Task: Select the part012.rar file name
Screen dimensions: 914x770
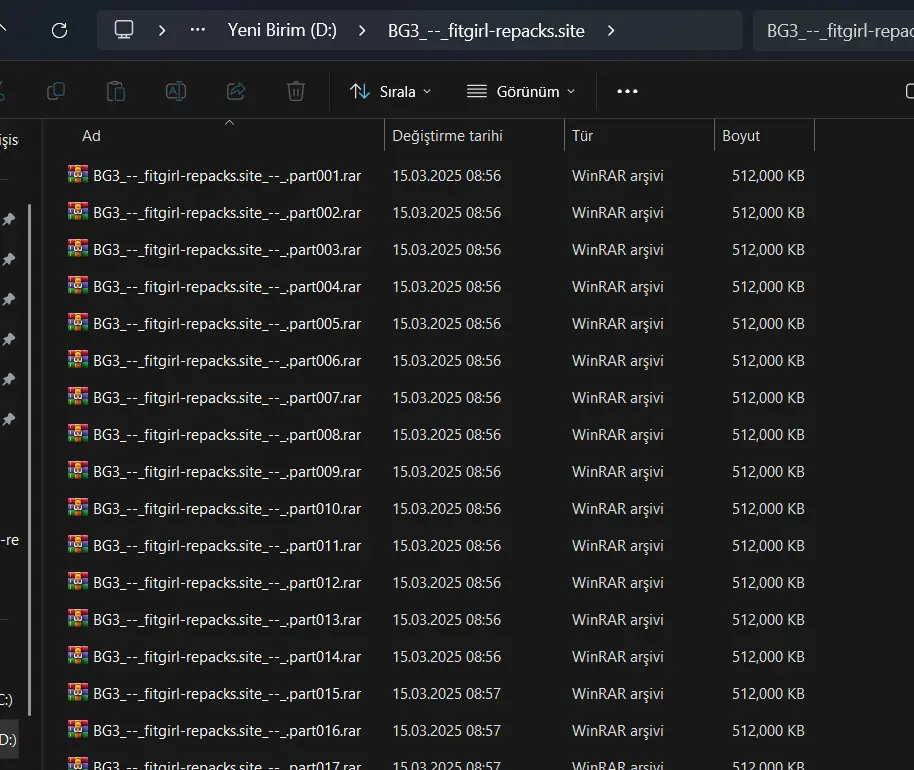Action: pyautogui.click(x=227, y=583)
